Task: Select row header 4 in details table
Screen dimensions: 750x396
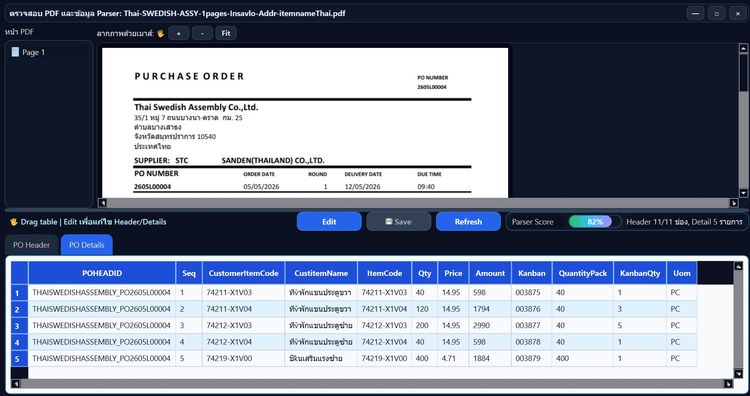Action: coord(20,342)
